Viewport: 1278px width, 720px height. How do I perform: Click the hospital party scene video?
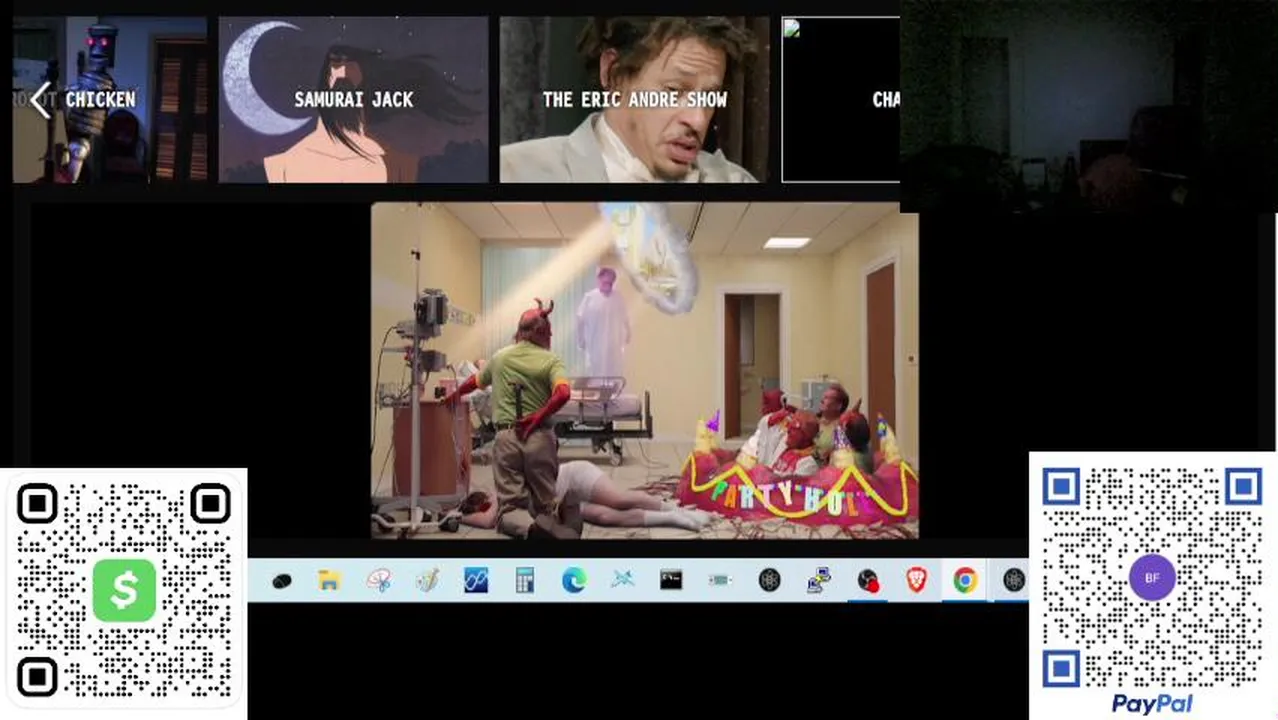tap(645, 371)
